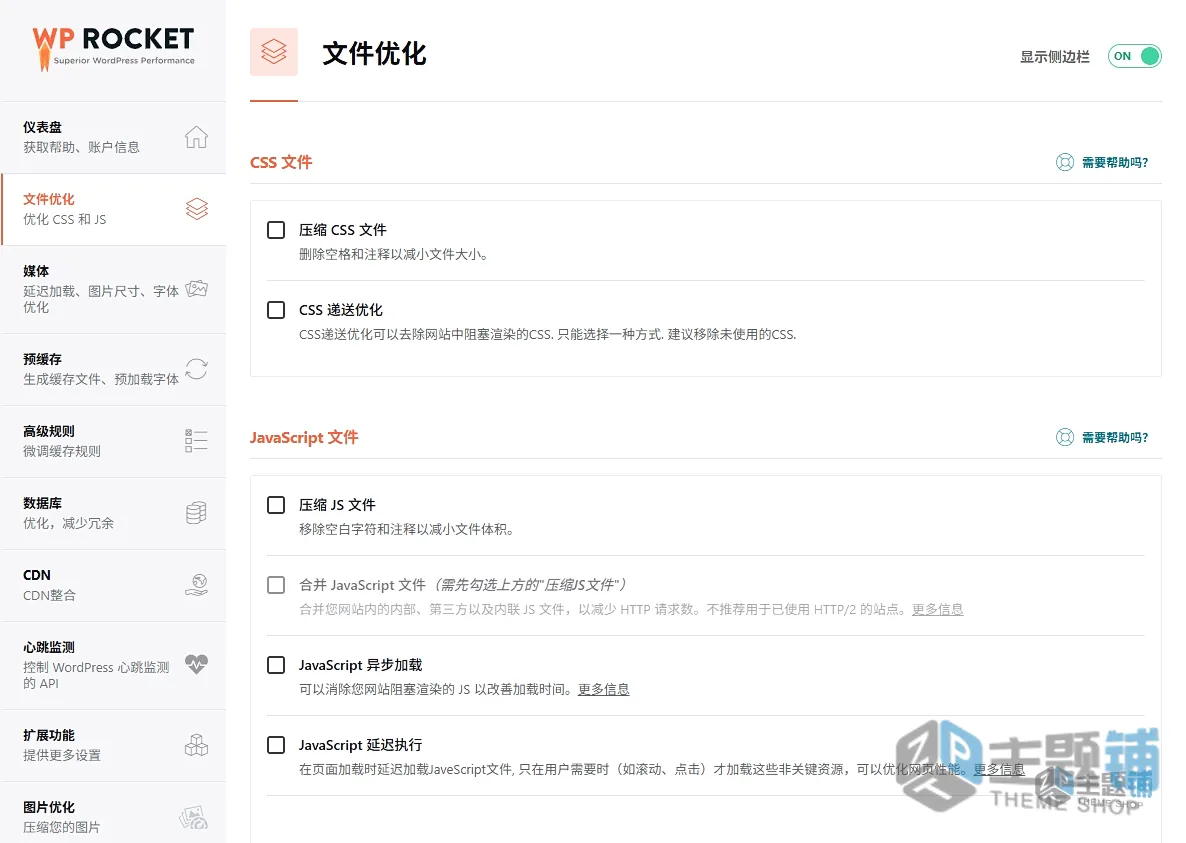Open 更多信息 link under JavaScript 异步加载
Screen dimensions: 1186x843
[604, 690]
